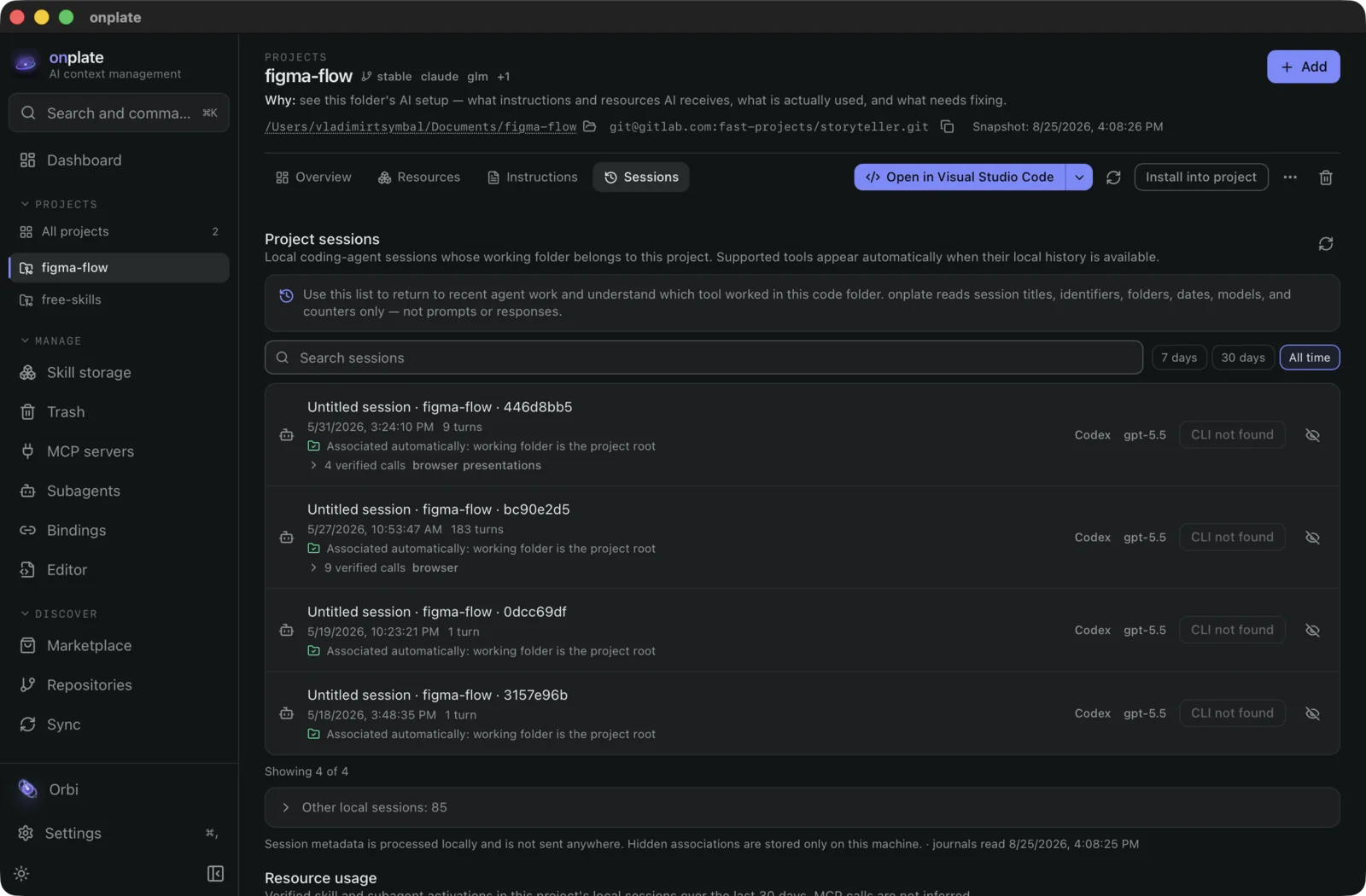
Task: Open session titled figma-flow · 446d8bb5
Action: (x=440, y=407)
